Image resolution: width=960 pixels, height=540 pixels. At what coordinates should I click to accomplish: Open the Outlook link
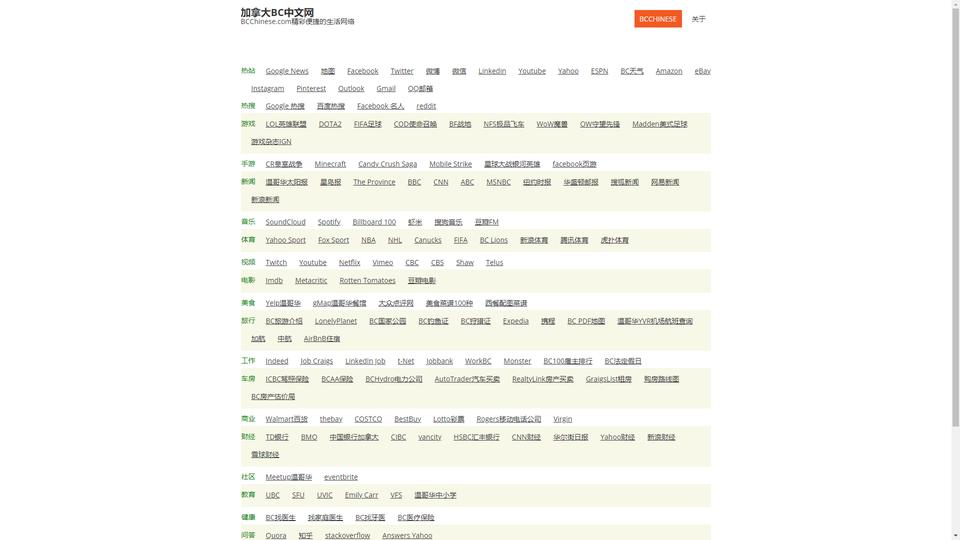(351, 88)
